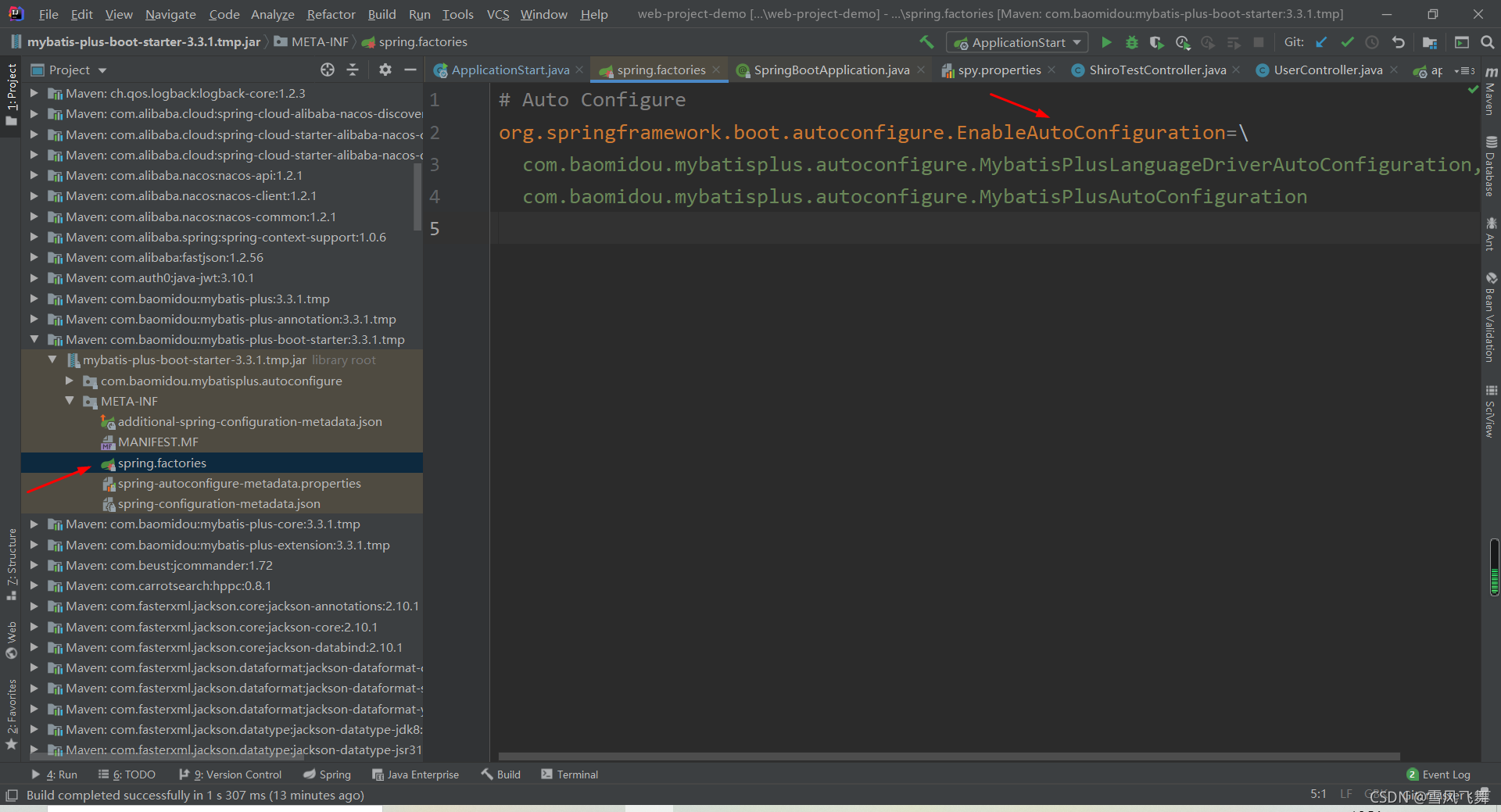Close the spring.factories editor tab

(716, 70)
